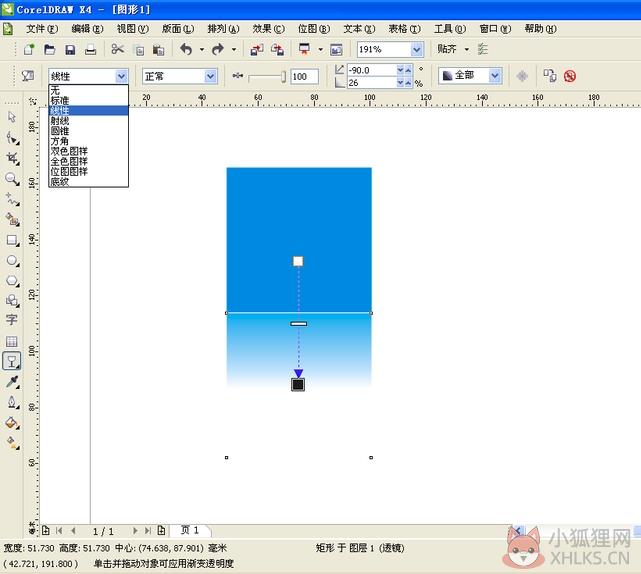Open the 编辑 menu
Image resolution: width=641 pixels, height=574 pixels.
point(87,29)
